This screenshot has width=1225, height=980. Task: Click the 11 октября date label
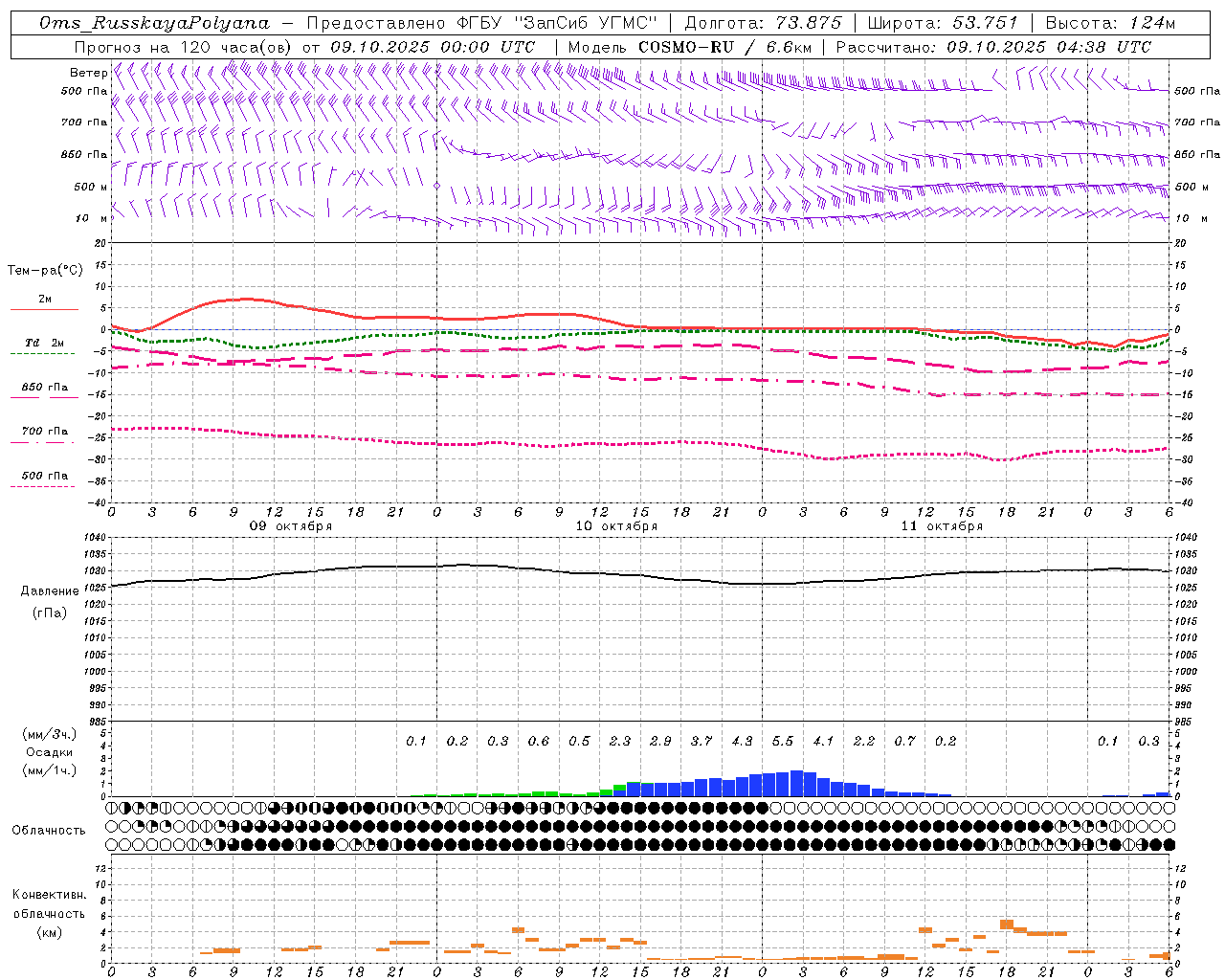click(x=942, y=525)
